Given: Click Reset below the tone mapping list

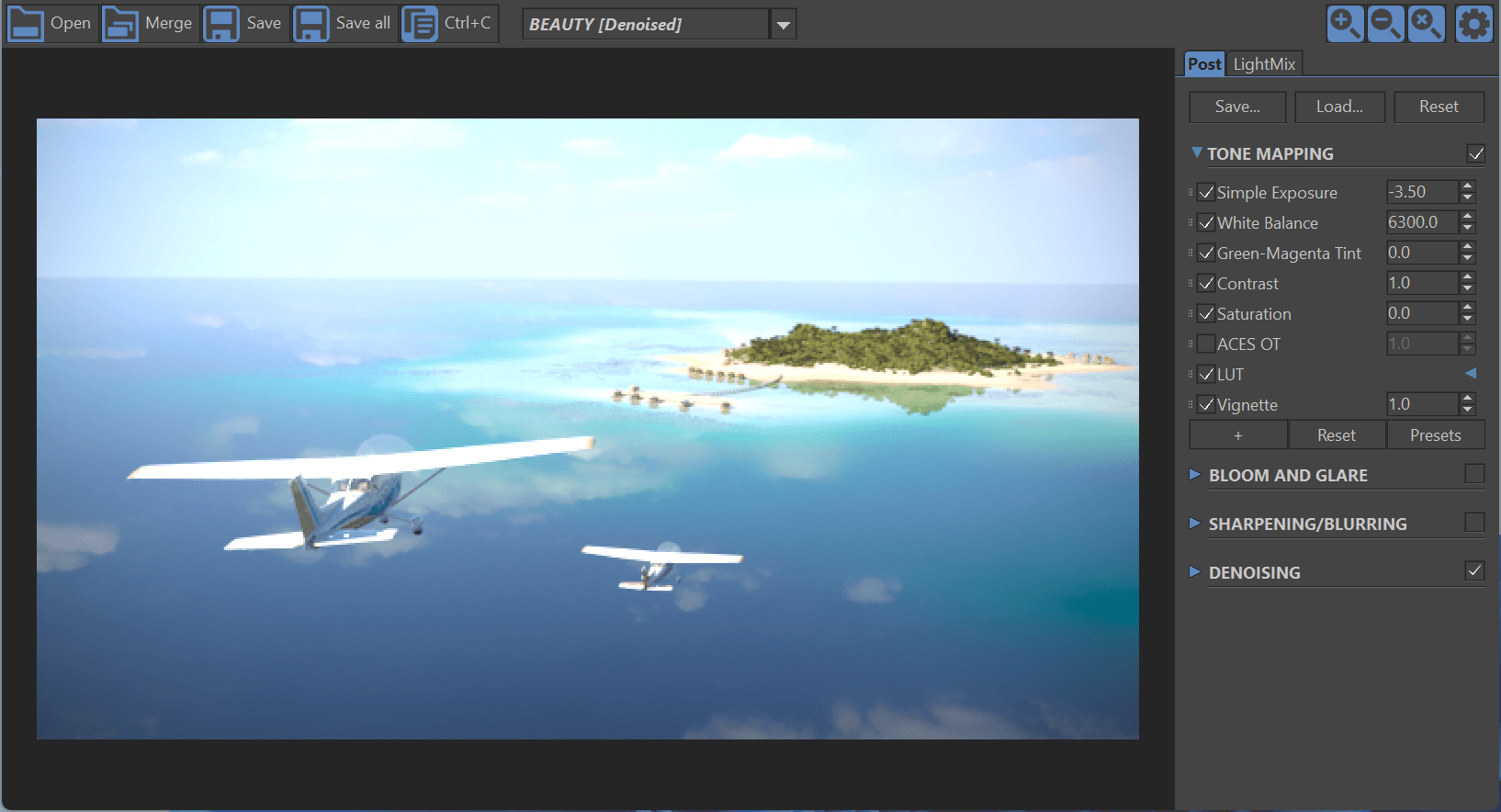Looking at the screenshot, I should pos(1337,435).
